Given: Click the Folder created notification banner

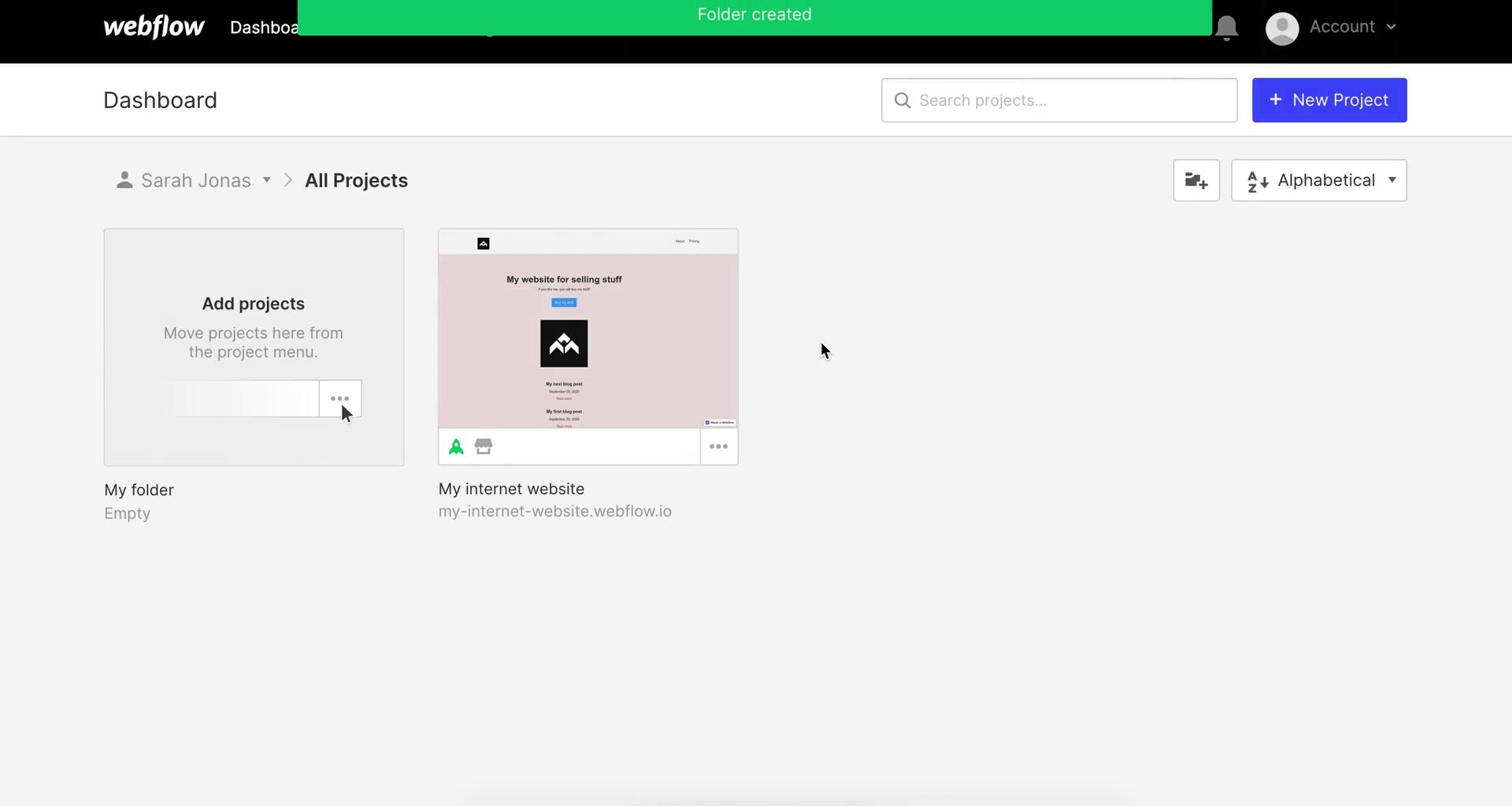Looking at the screenshot, I should tap(754, 16).
